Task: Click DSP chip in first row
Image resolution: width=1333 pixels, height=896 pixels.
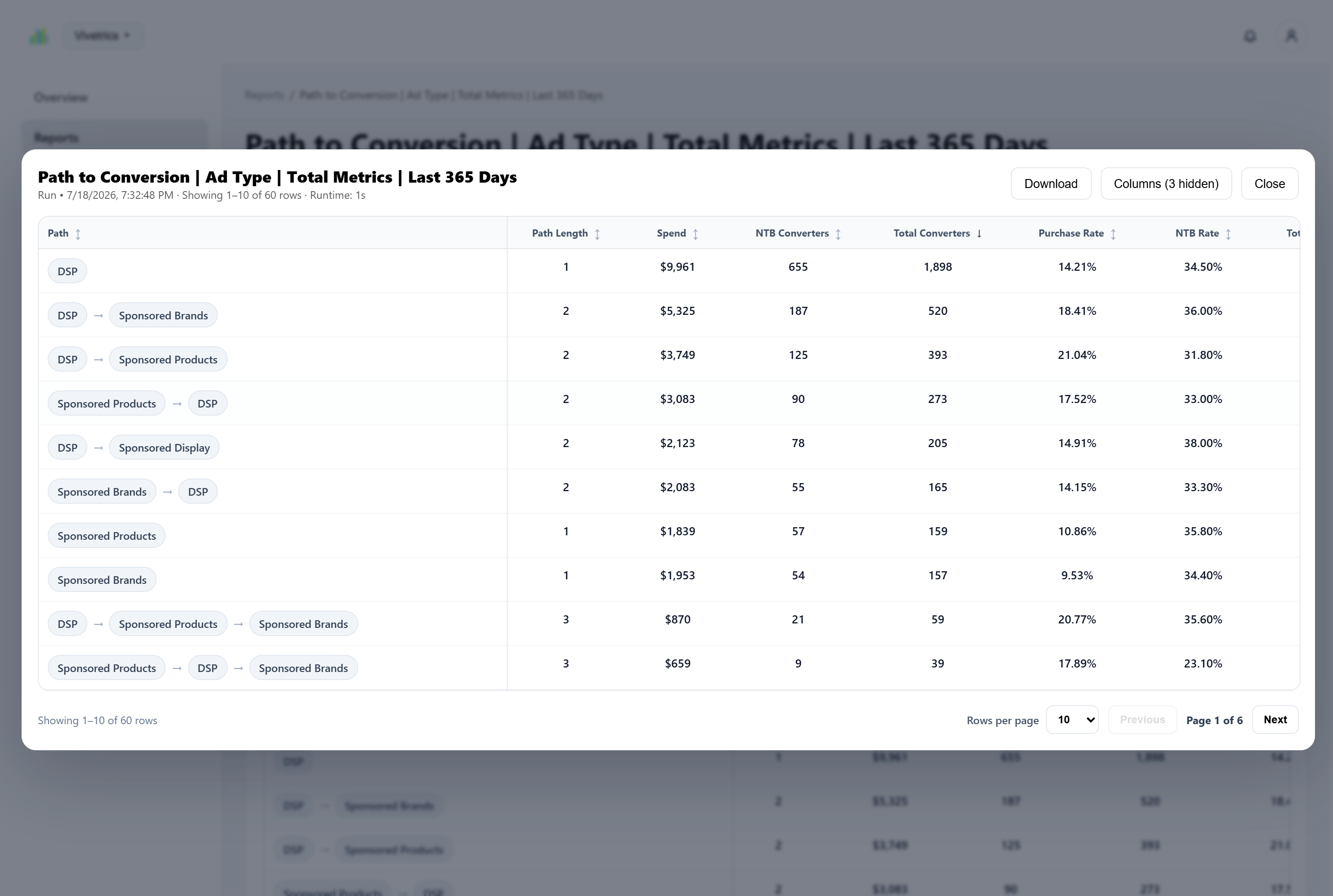Action: (68, 271)
